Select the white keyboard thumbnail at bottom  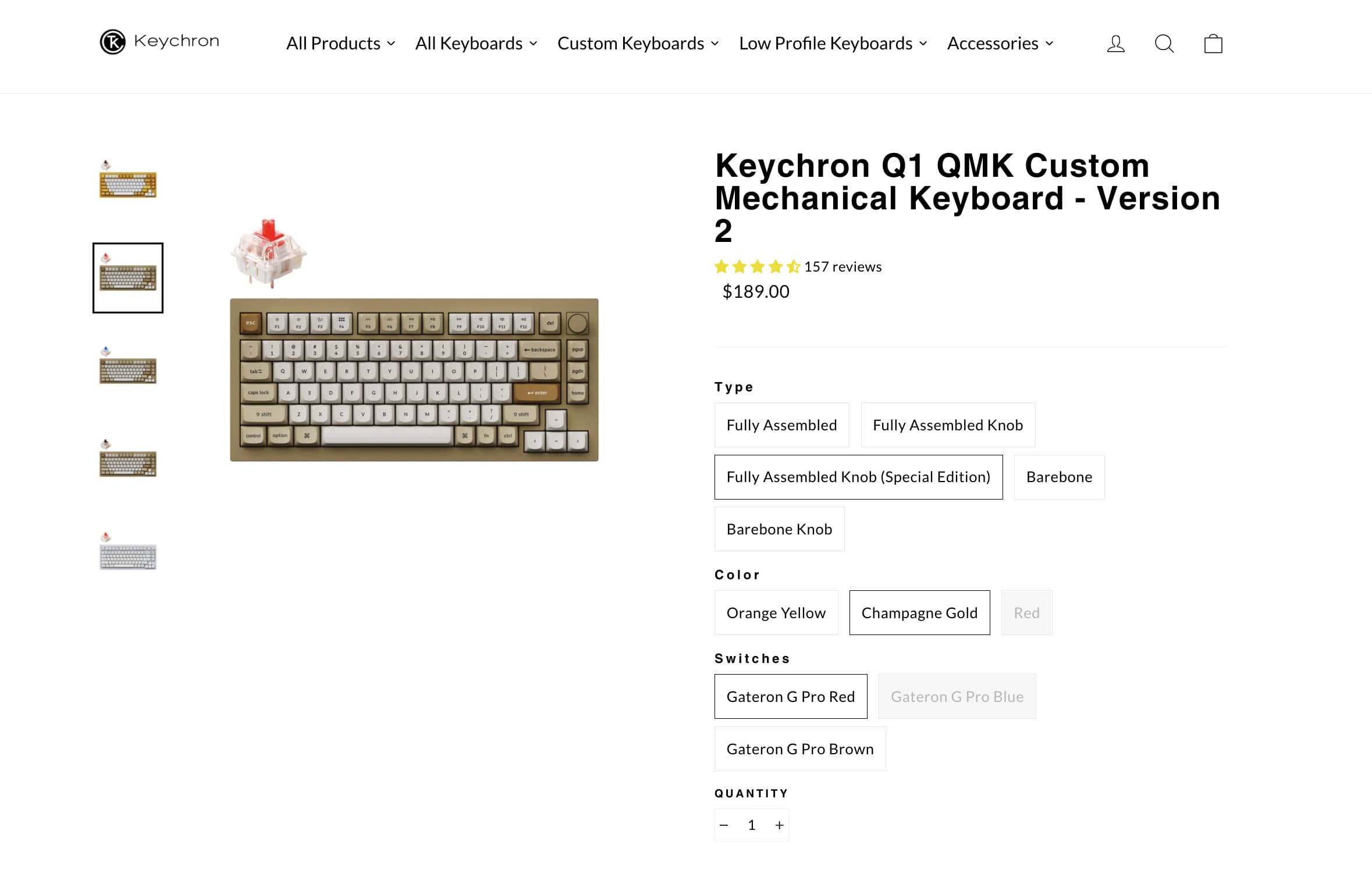(128, 554)
